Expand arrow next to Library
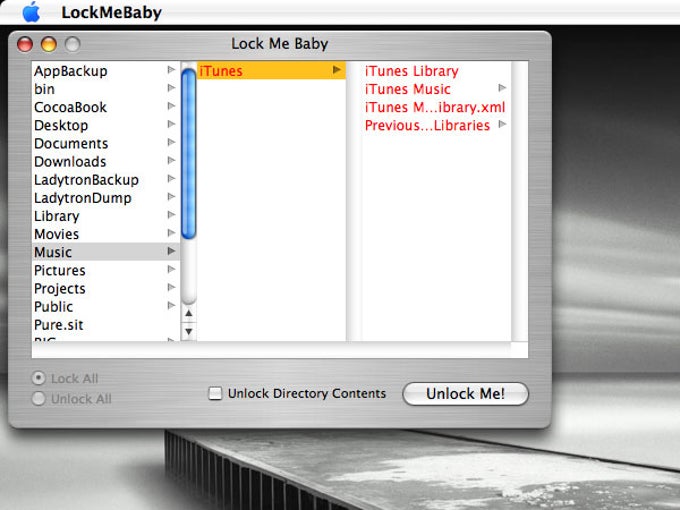The height and width of the screenshot is (510, 680). point(171,215)
